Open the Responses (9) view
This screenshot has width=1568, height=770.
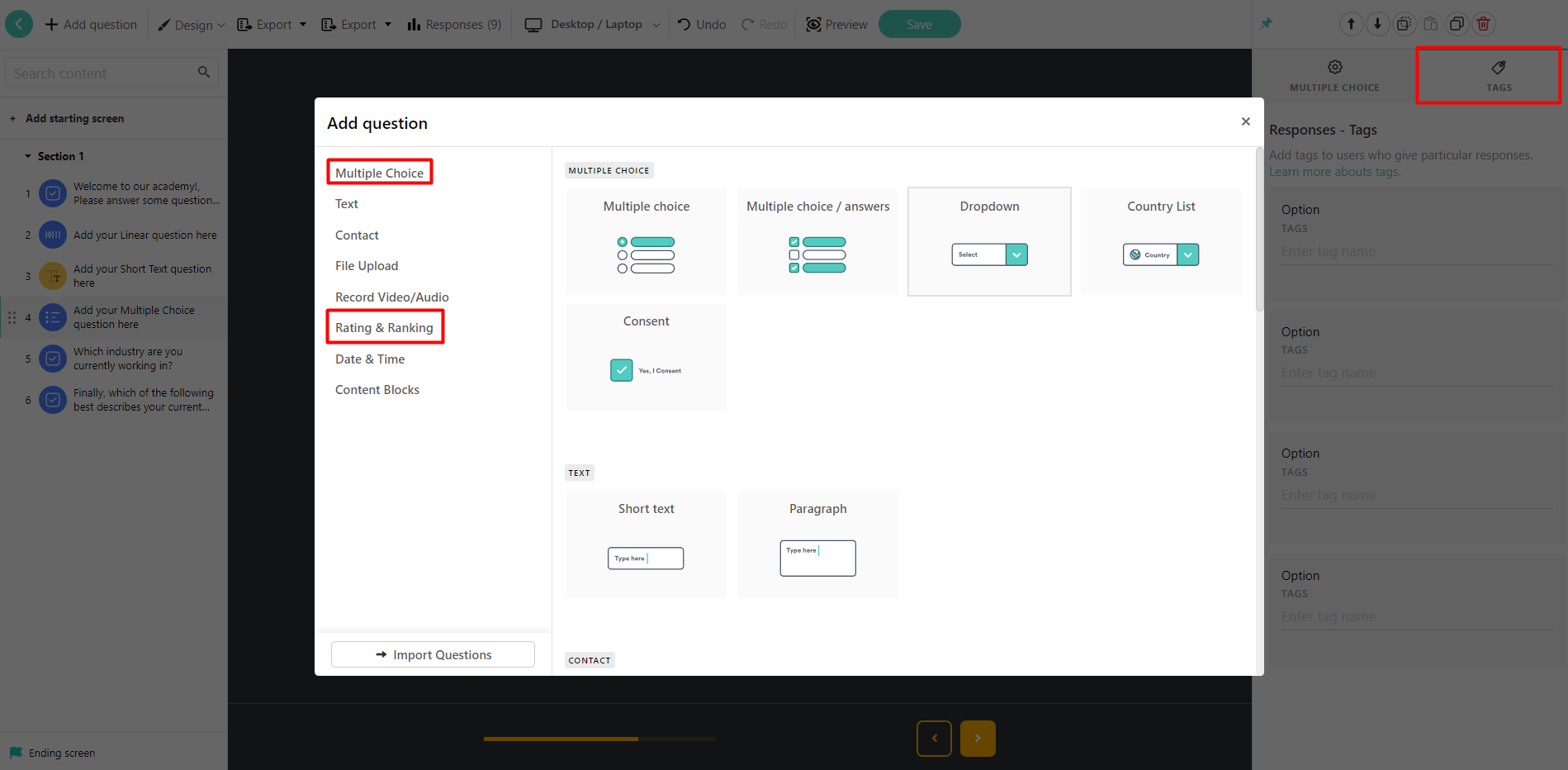453,24
